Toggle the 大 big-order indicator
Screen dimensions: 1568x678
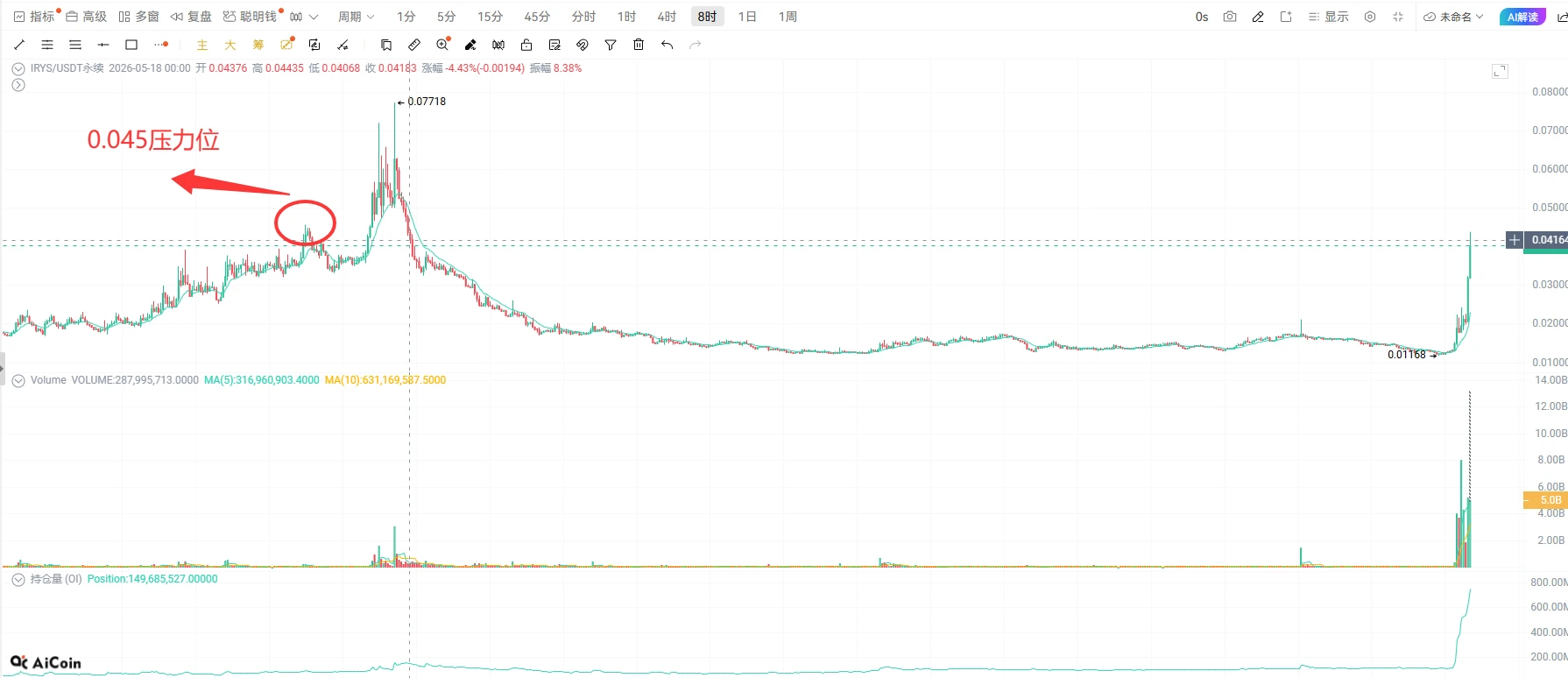[x=230, y=45]
